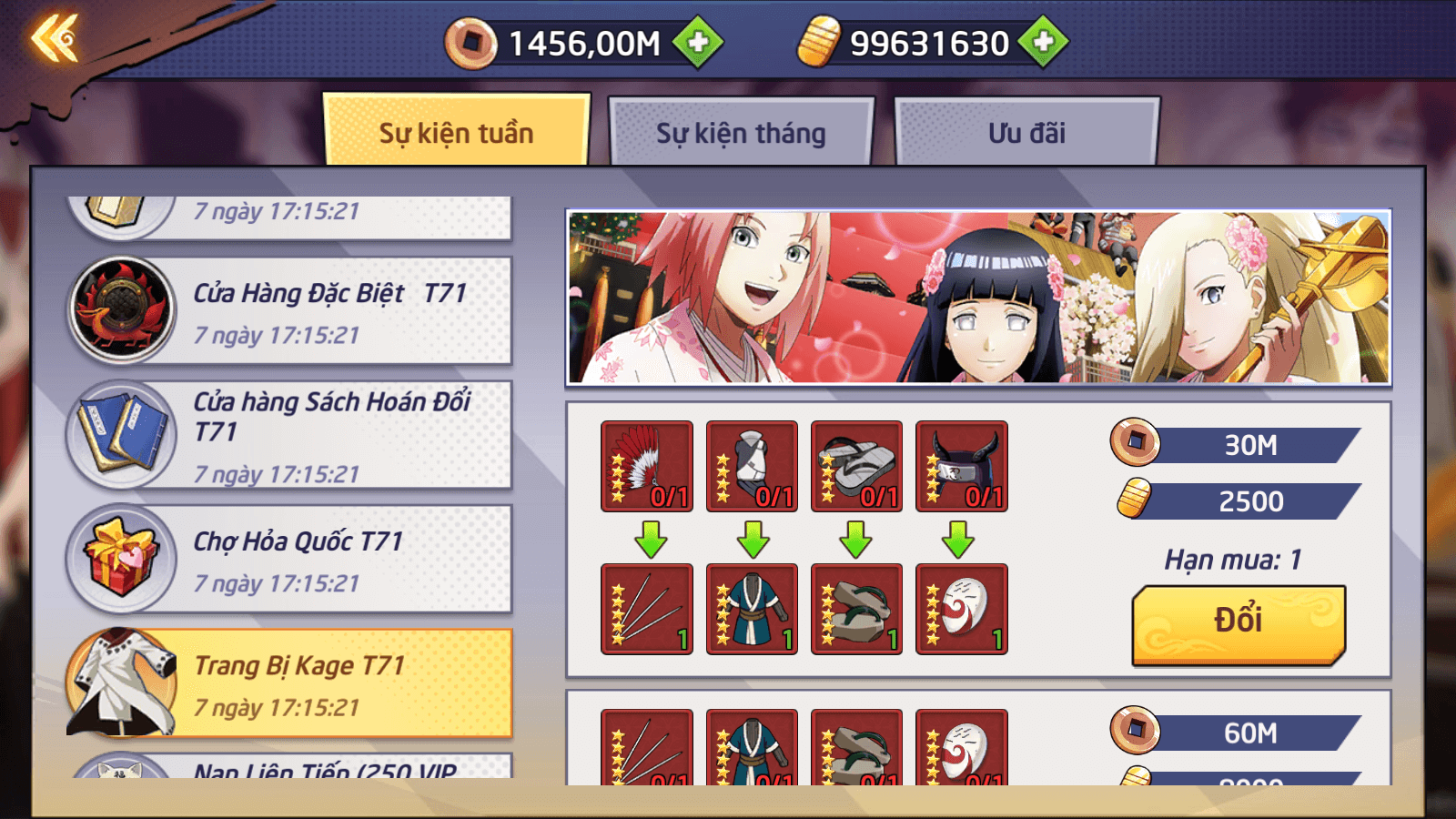Select Trang Bị Kage T71 event
Viewport: 1456px width, 819px height.
289,682
